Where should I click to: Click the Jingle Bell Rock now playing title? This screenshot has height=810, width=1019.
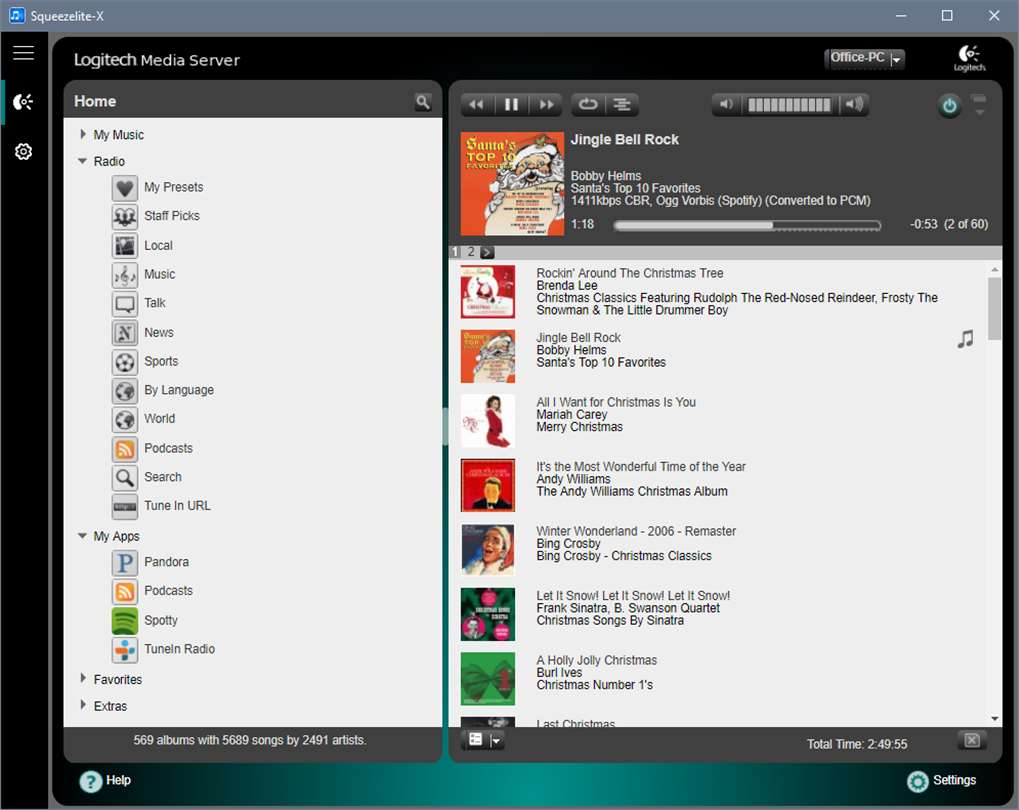pos(625,139)
